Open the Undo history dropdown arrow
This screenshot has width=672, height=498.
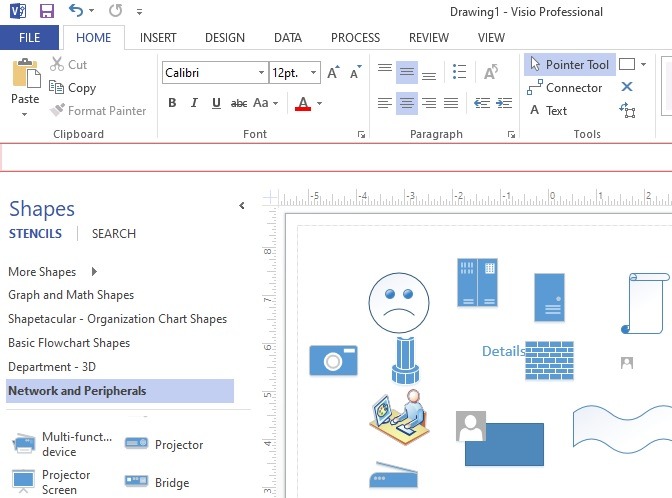coord(92,11)
